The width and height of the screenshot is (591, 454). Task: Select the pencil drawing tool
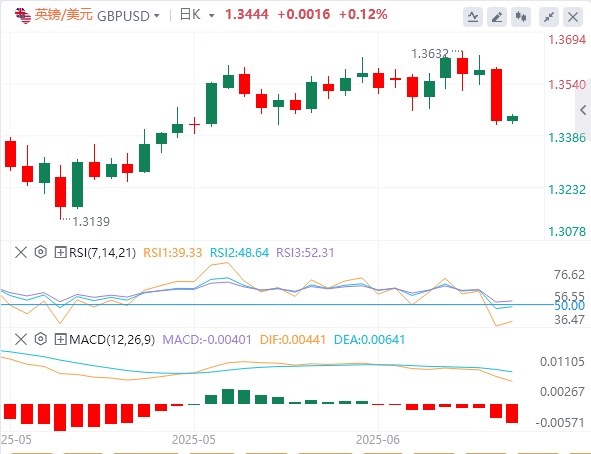497,17
